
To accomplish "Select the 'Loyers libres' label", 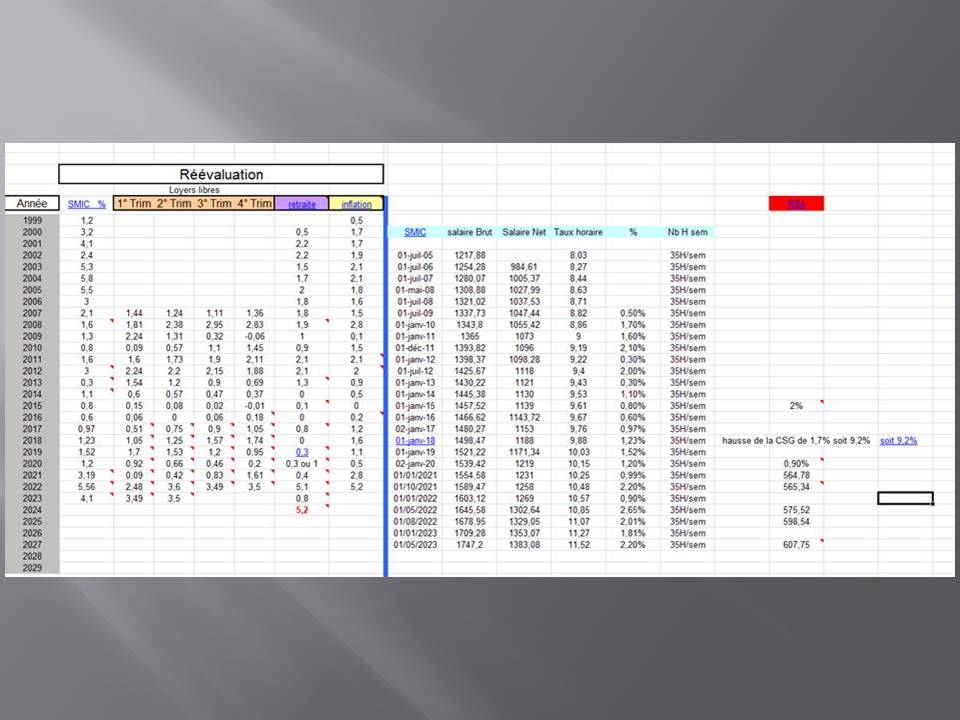I will pos(194,190).
